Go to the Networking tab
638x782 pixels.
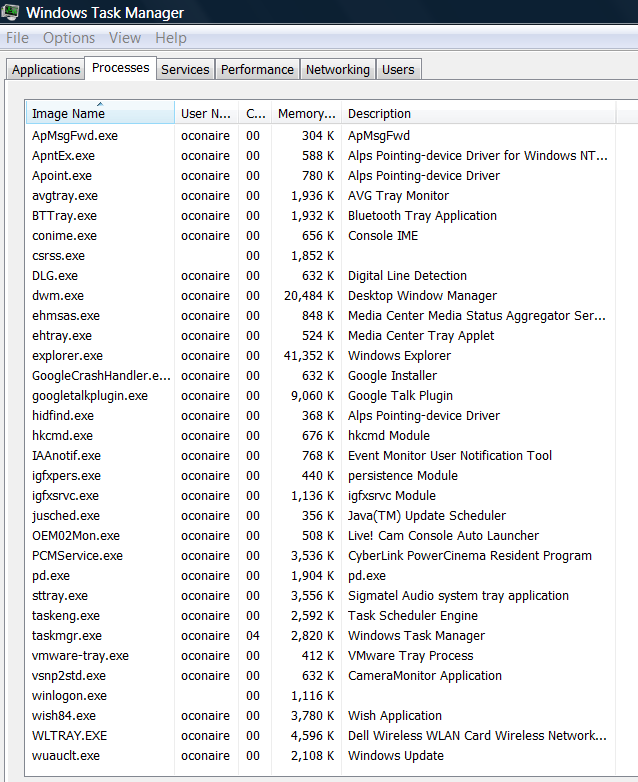point(338,69)
